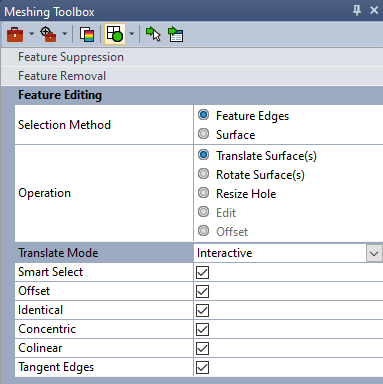Toggle the Offset checkbox
This screenshot has width=383, height=384.
point(202,291)
